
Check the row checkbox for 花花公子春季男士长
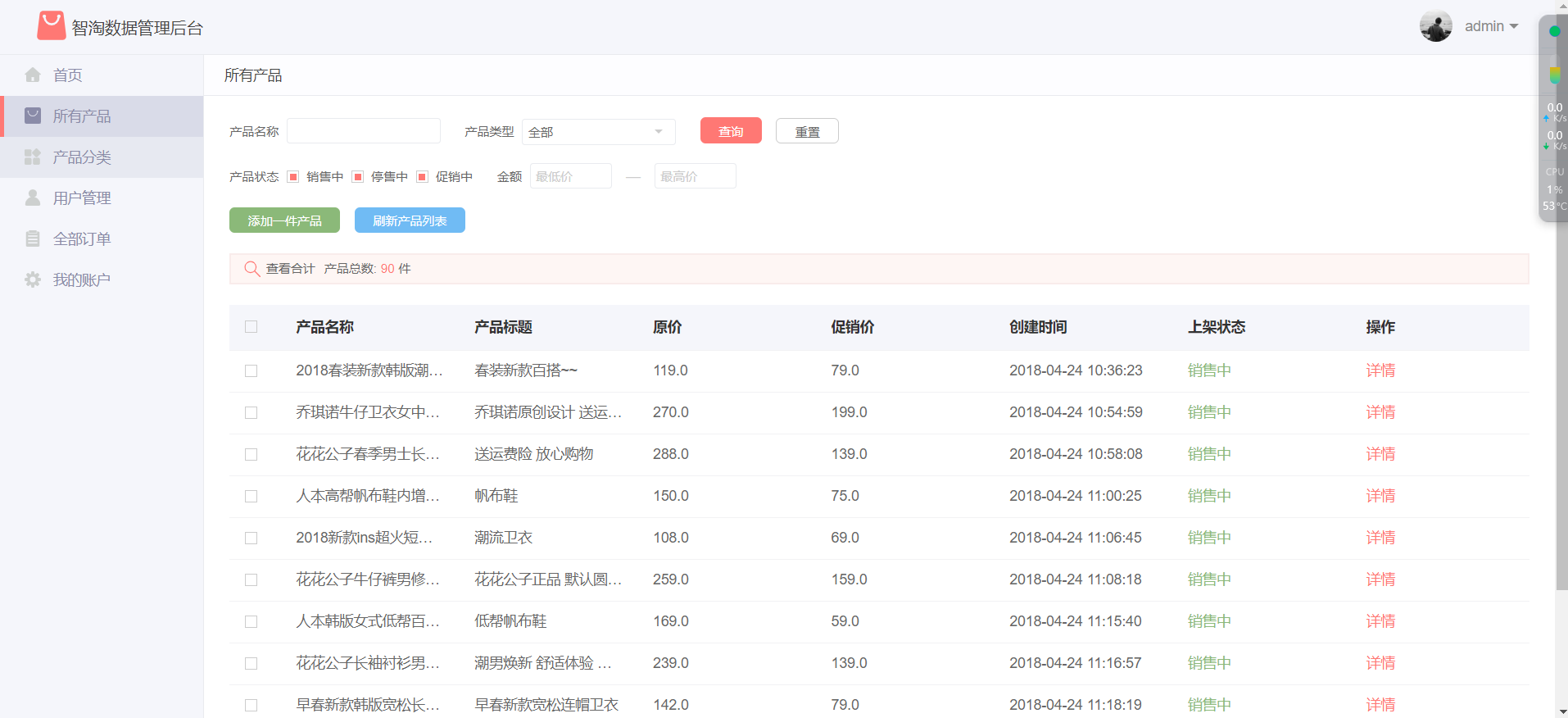coord(251,454)
